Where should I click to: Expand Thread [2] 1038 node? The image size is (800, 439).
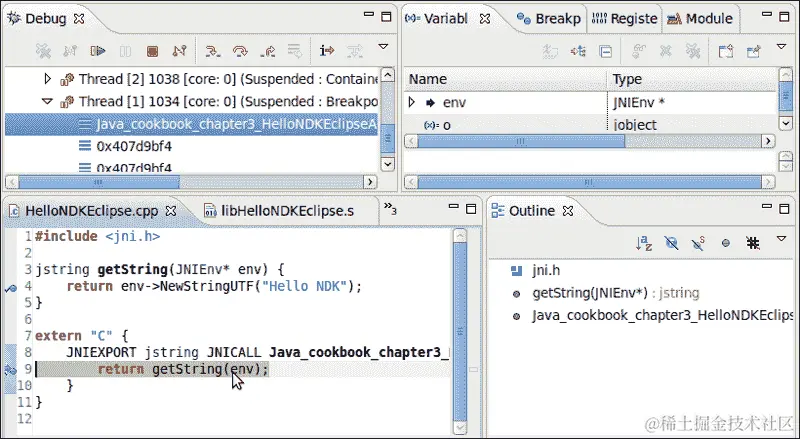coord(47,79)
